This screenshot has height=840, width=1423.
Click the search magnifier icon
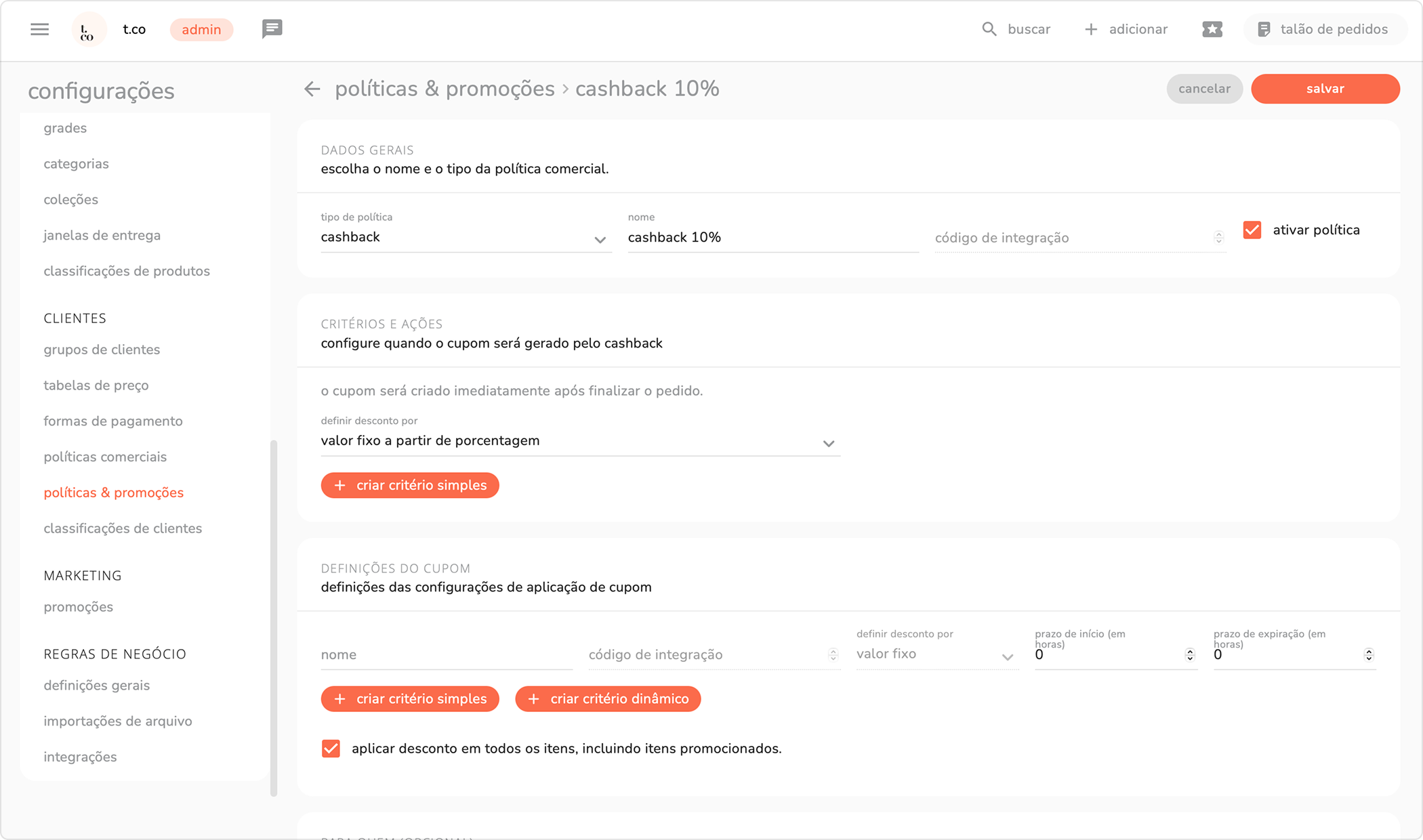(x=989, y=29)
